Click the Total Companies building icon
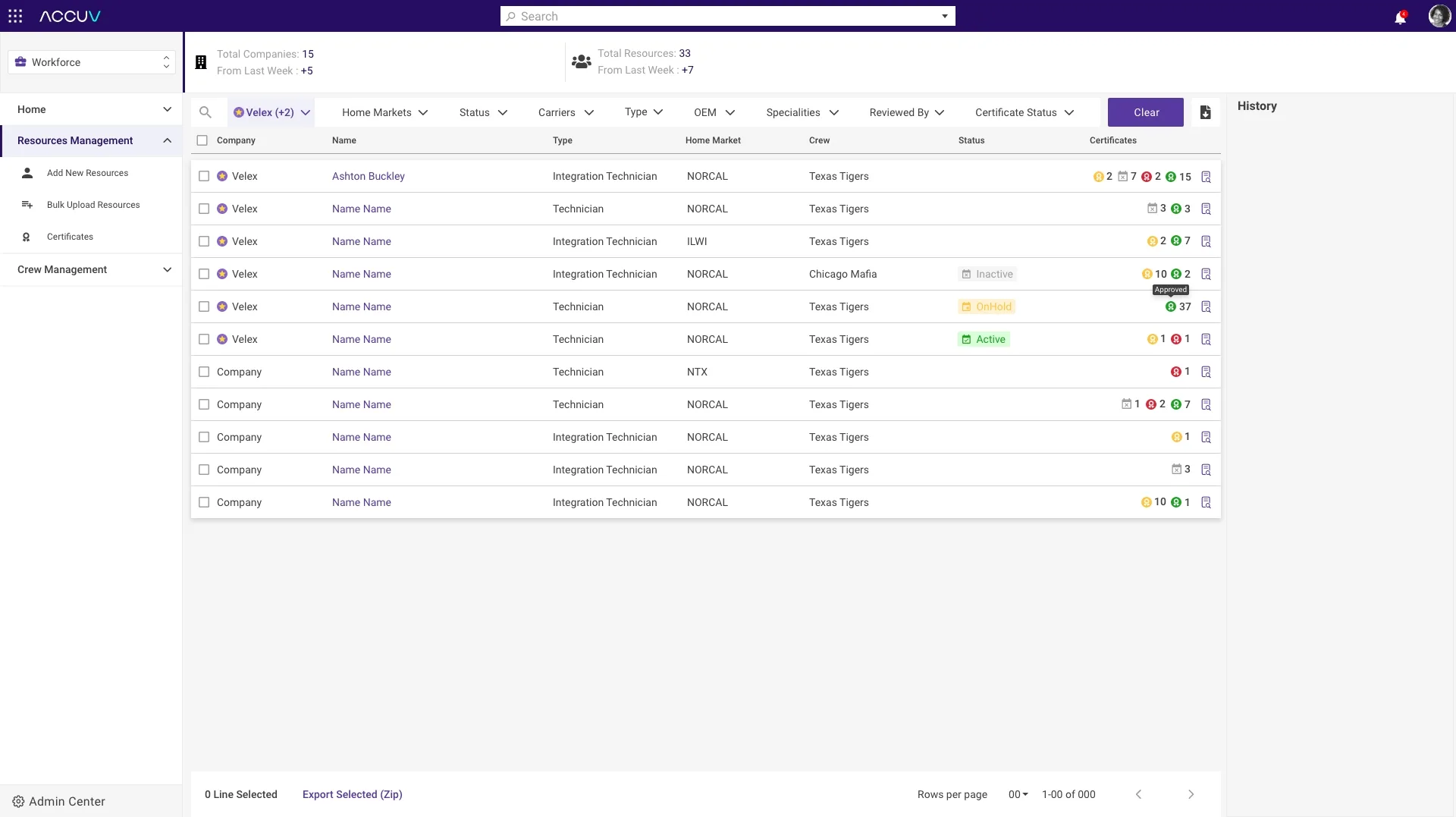Viewport: 1456px width, 817px height. pos(201,62)
